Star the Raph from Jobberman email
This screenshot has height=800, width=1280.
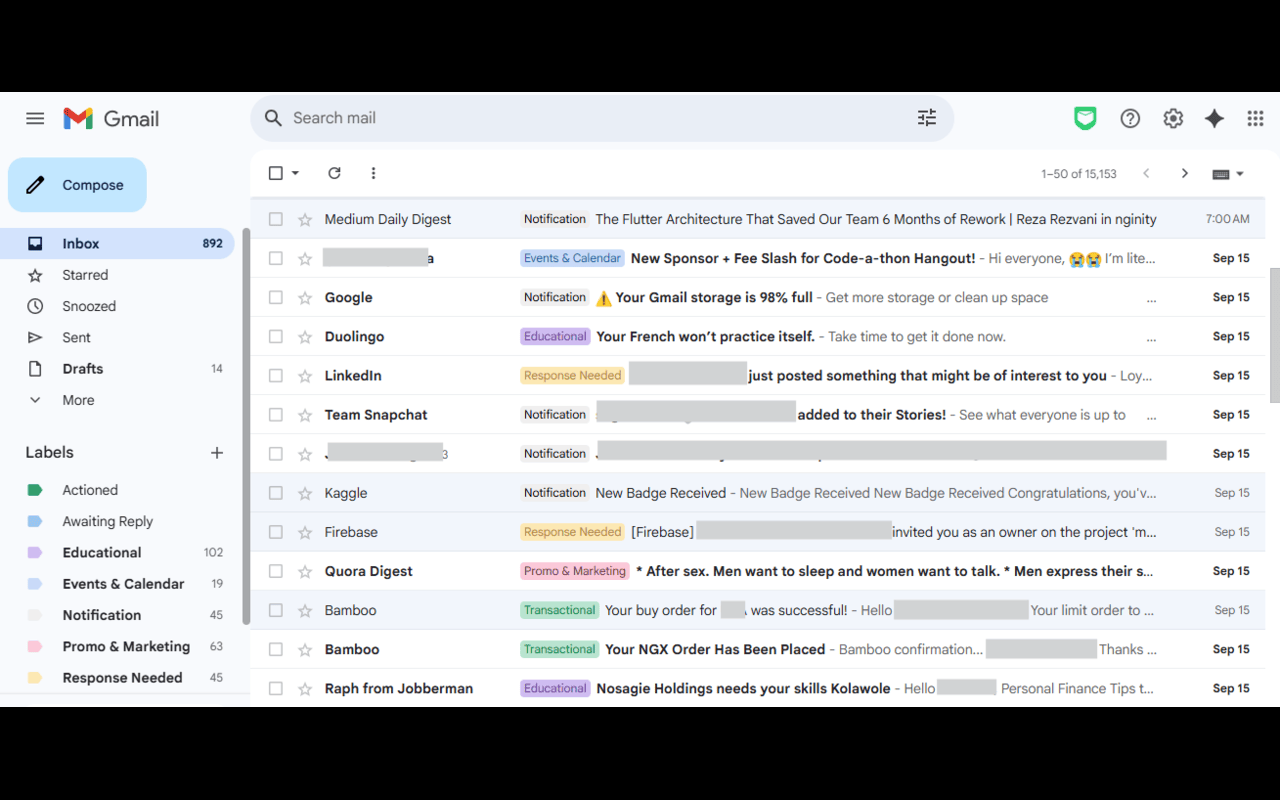coord(305,687)
